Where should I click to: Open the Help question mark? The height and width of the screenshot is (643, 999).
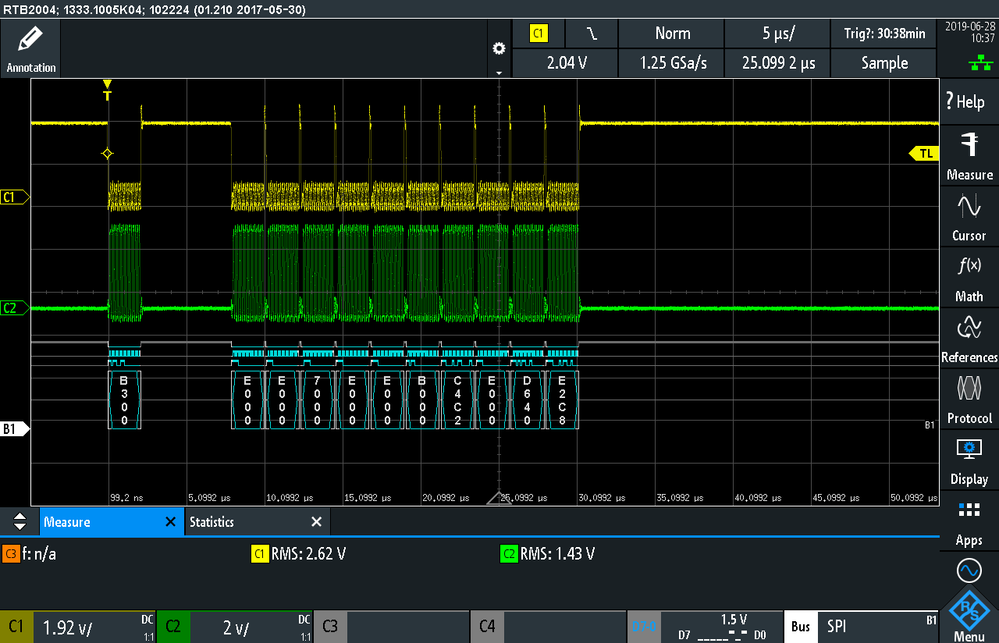[x=966, y=101]
